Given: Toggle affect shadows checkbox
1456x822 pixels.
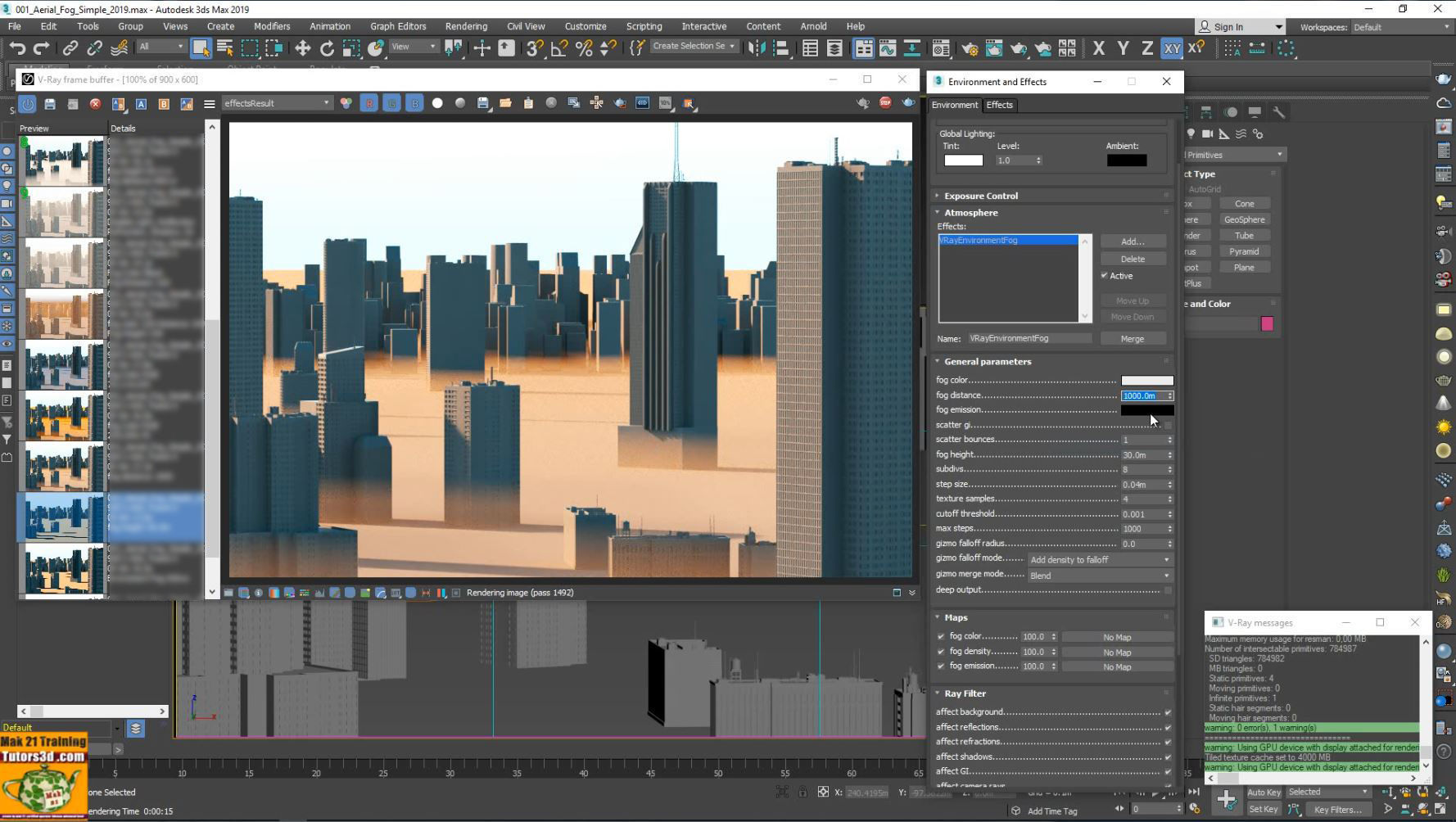Looking at the screenshot, I should coord(1169,757).
